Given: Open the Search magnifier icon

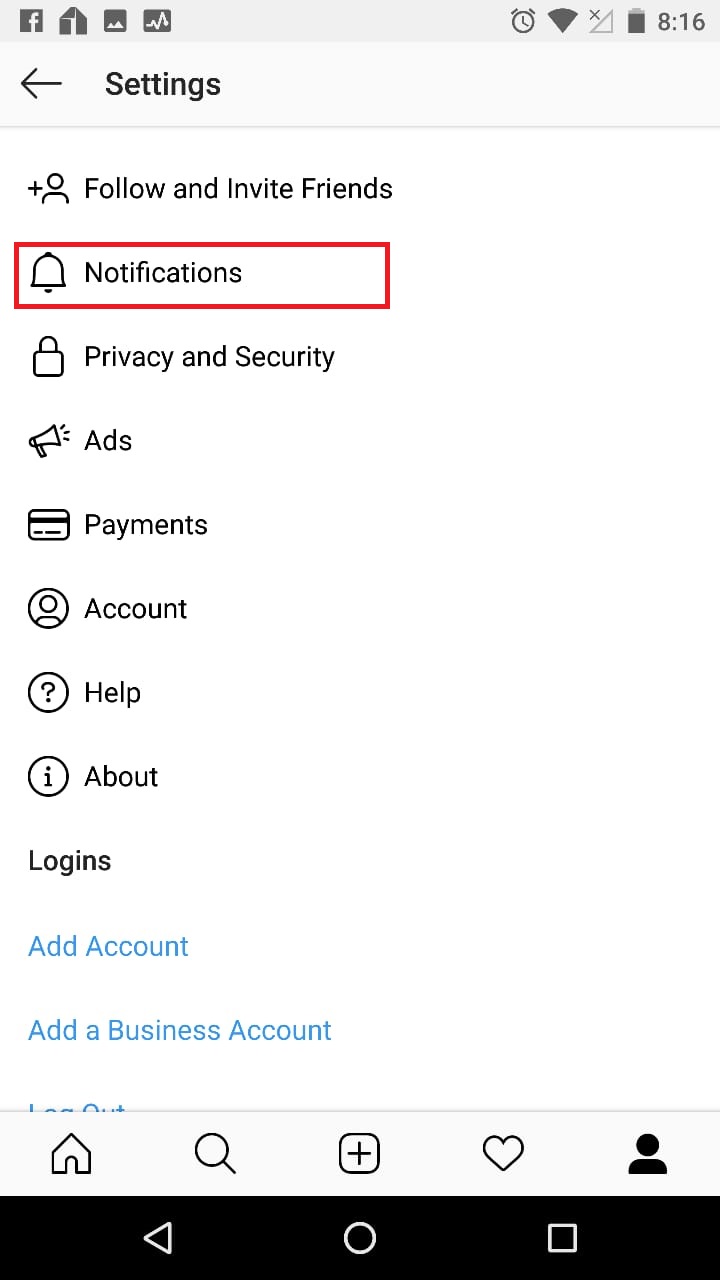Looking at the screenshot, I should click(215, 1154).
